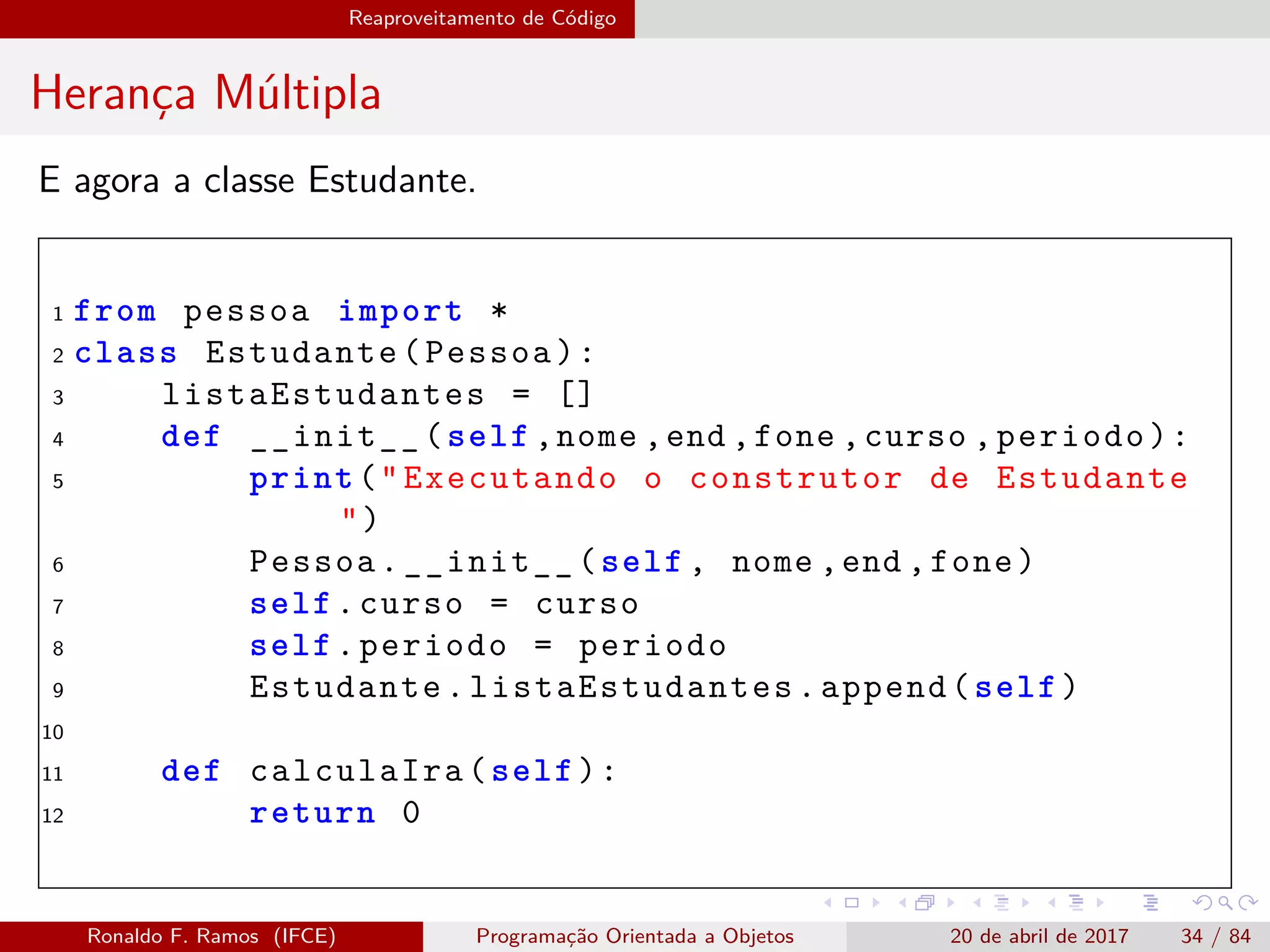Click the single slide rectangle navigation icon
The height and width of the screenshot is (952, 1270).
pos(852,902)
